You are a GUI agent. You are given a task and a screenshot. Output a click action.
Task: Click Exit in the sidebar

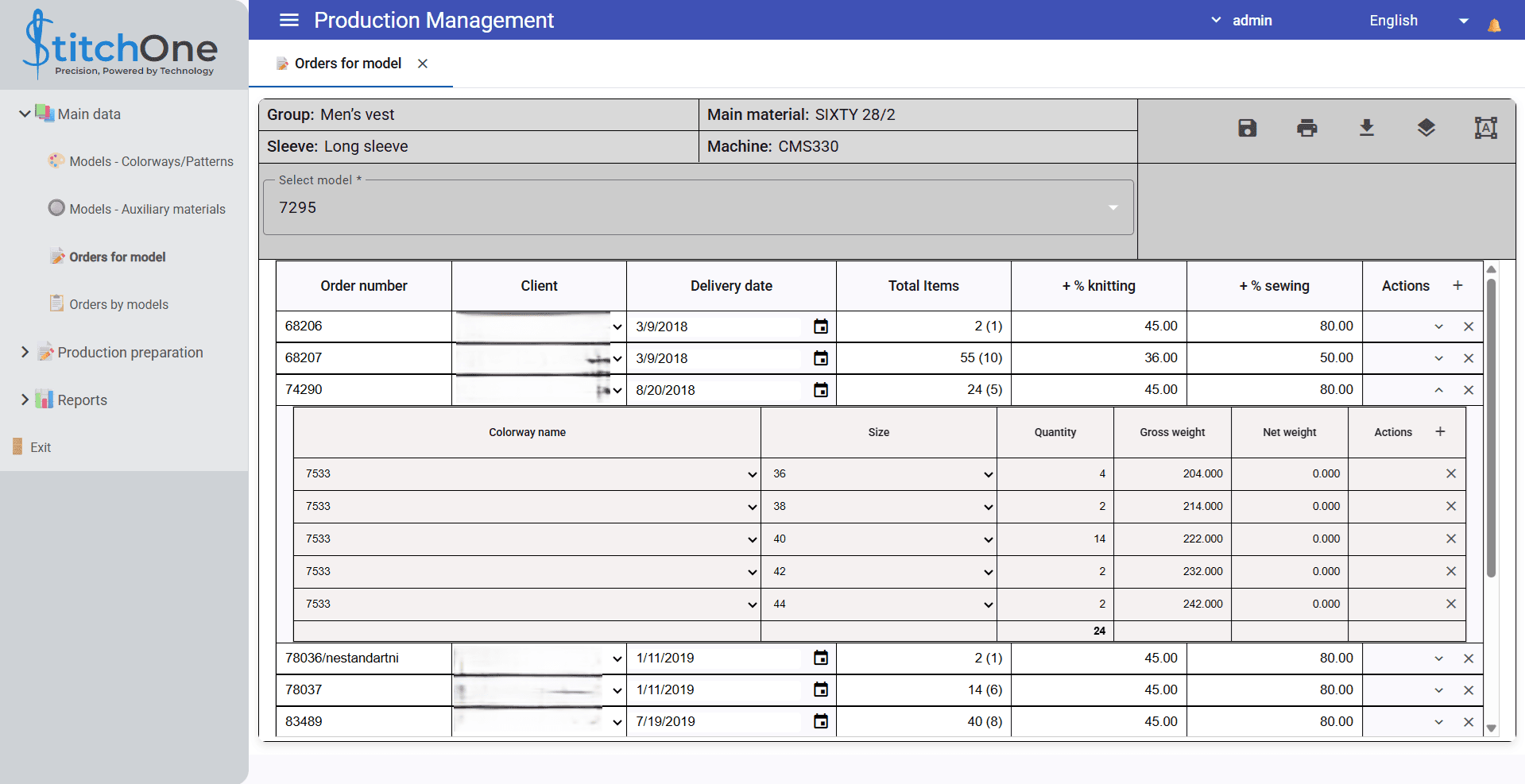(41, 447)
